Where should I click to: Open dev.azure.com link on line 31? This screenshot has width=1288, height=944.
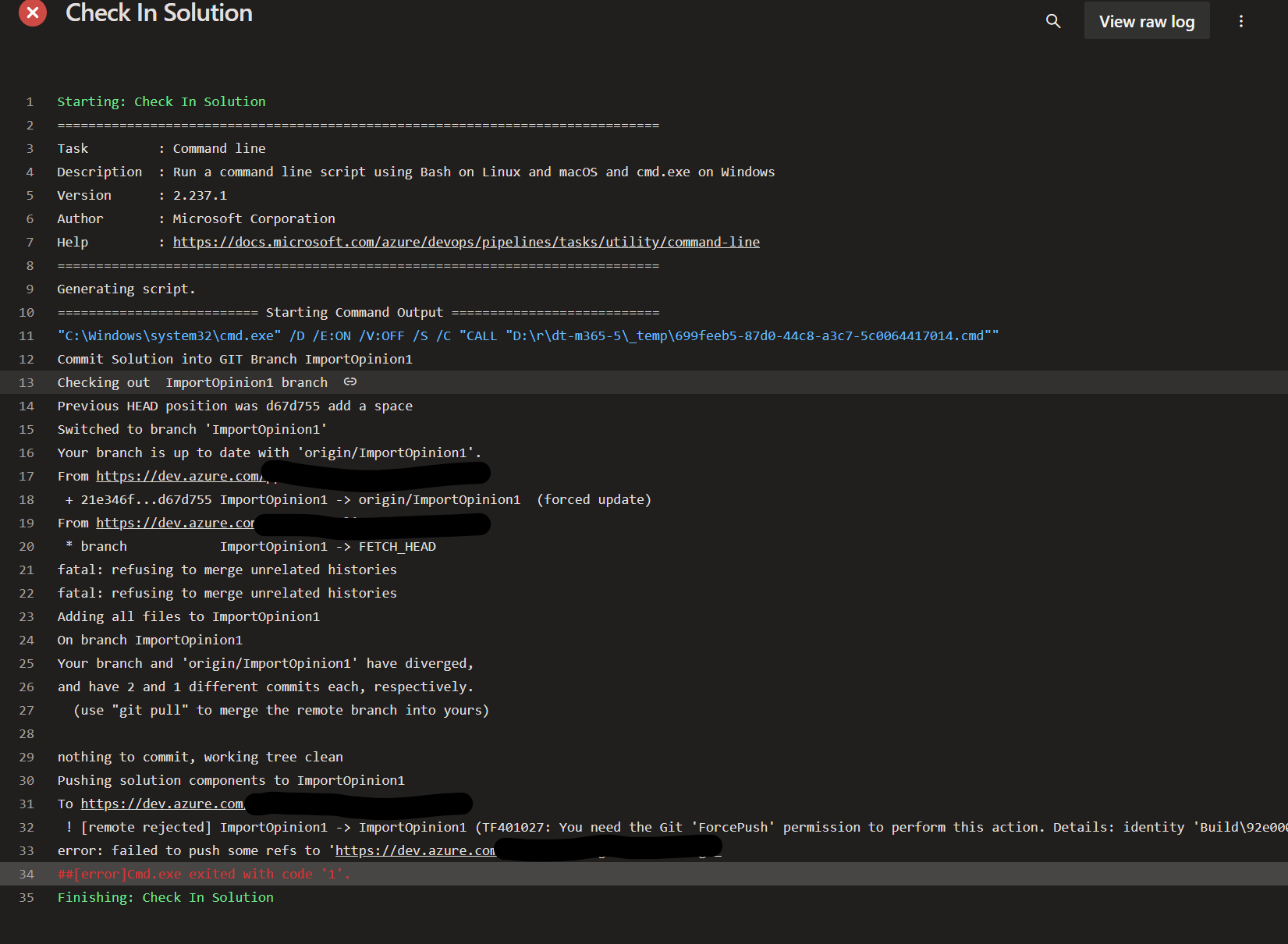tap(162, 804)
